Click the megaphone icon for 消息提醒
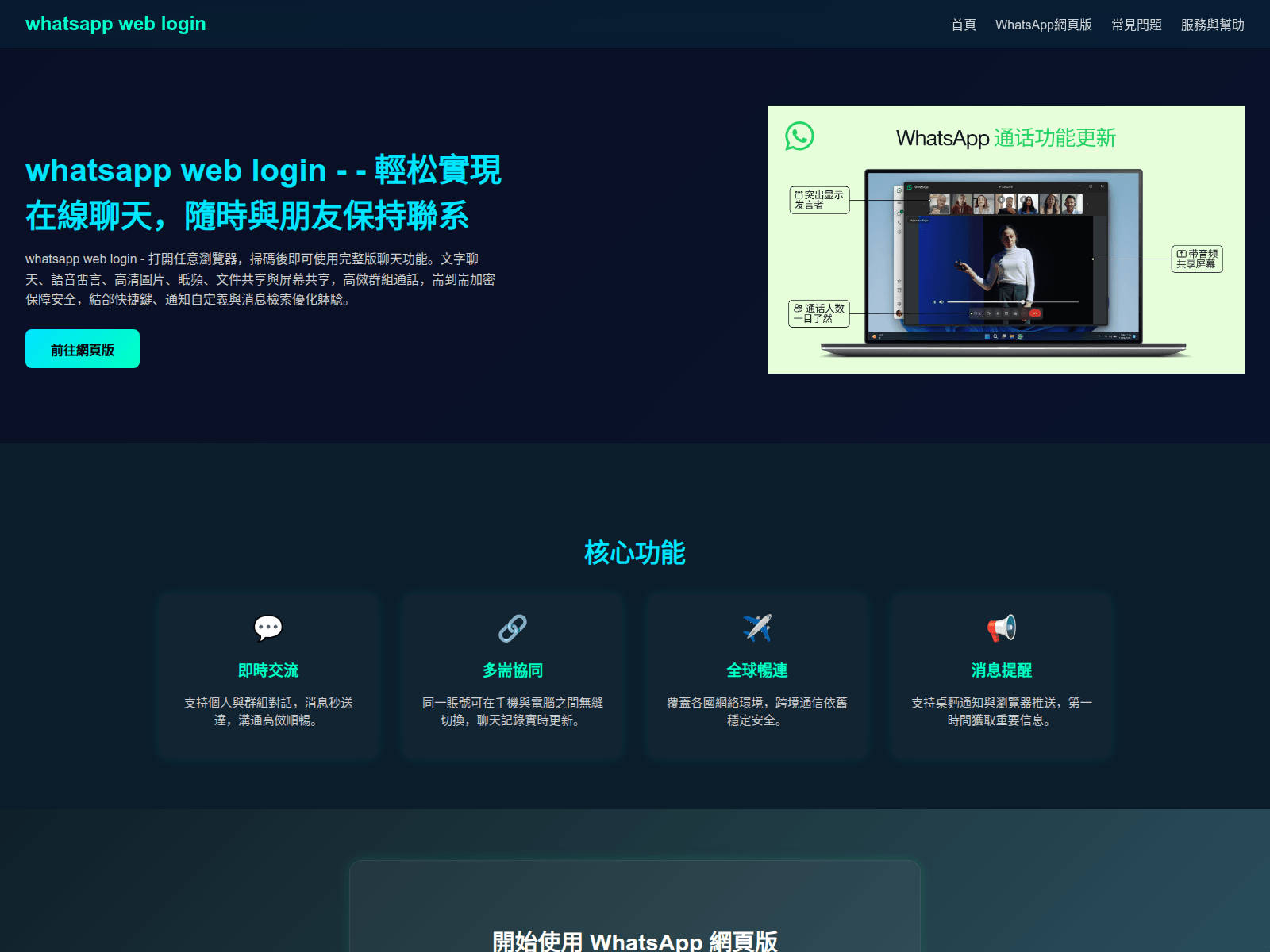 click(x=1002, y=628)
